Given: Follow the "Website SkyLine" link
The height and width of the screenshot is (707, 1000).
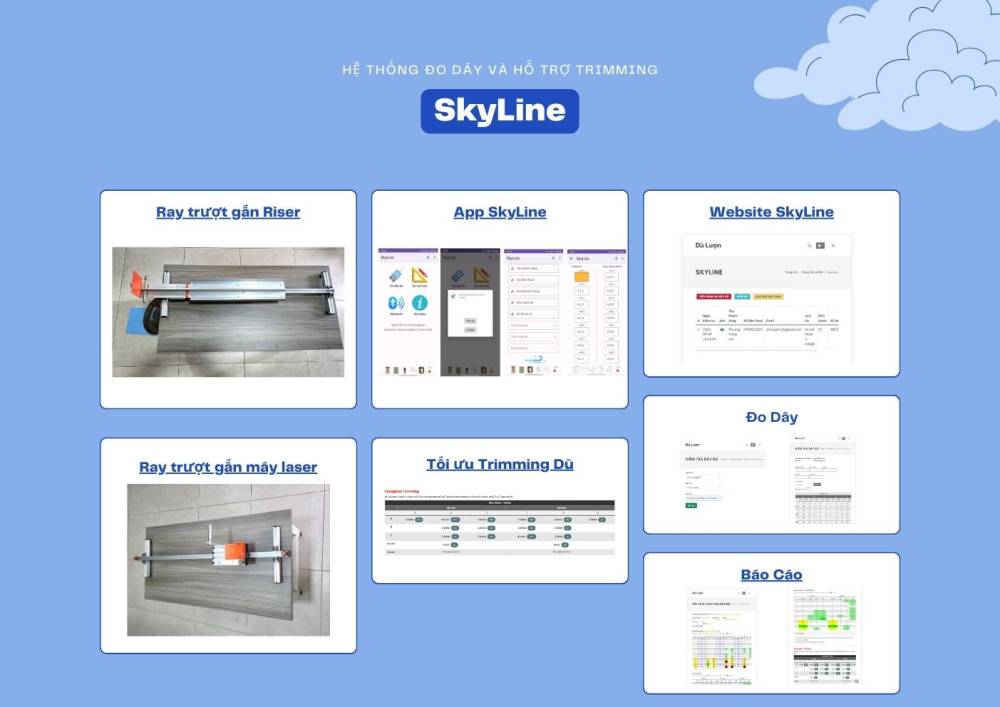Looking at the screenshot, I should pos(771,212).
